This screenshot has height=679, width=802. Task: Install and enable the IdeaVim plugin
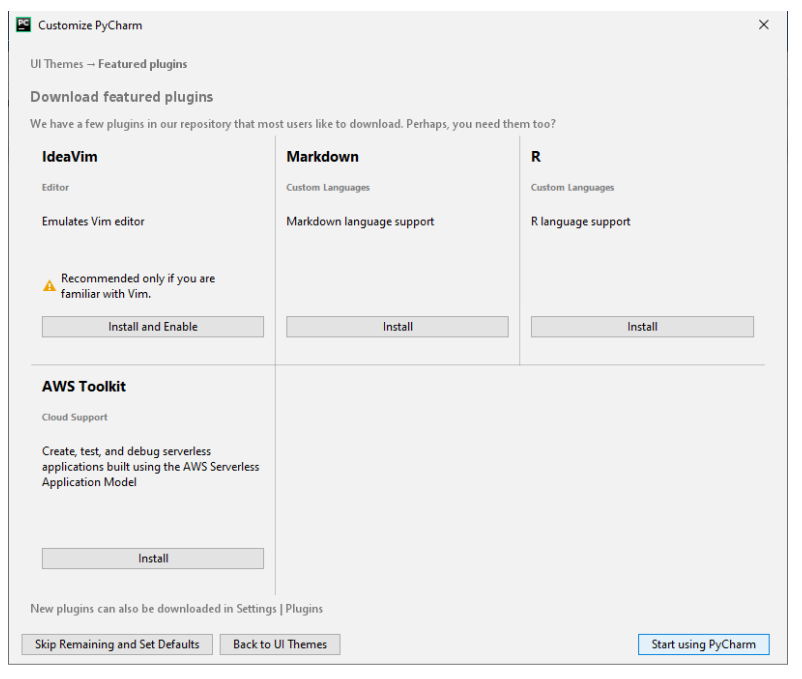pyautogui.click(x=153, y=327)
